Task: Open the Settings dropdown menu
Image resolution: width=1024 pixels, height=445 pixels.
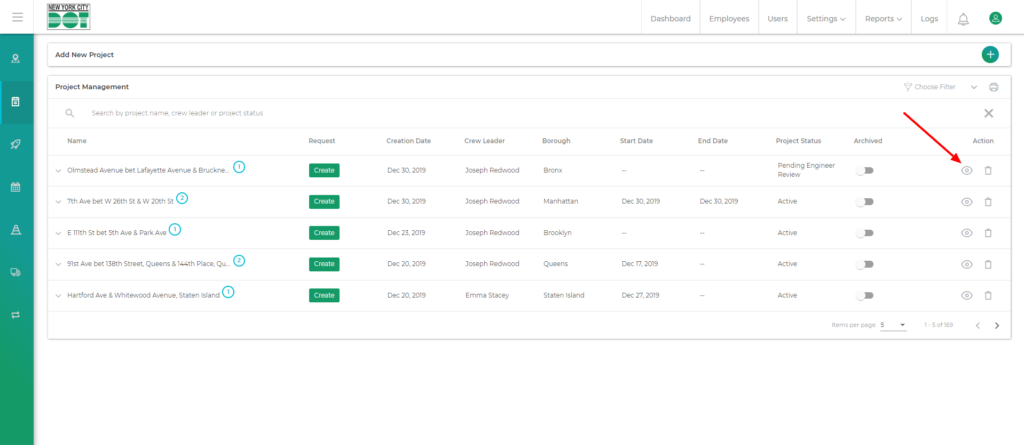Action: (826, 18)
